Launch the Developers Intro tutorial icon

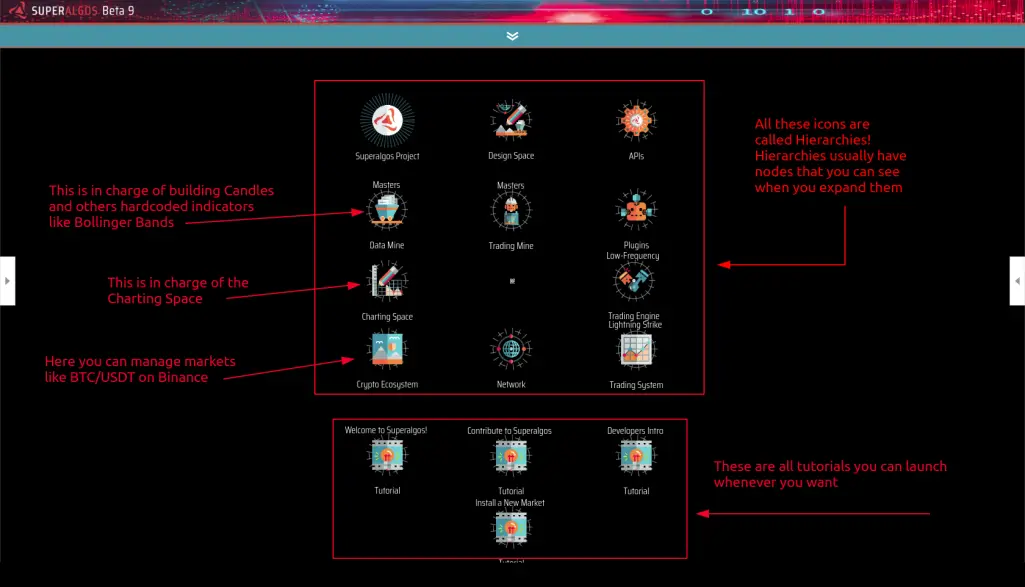(636, 456)
